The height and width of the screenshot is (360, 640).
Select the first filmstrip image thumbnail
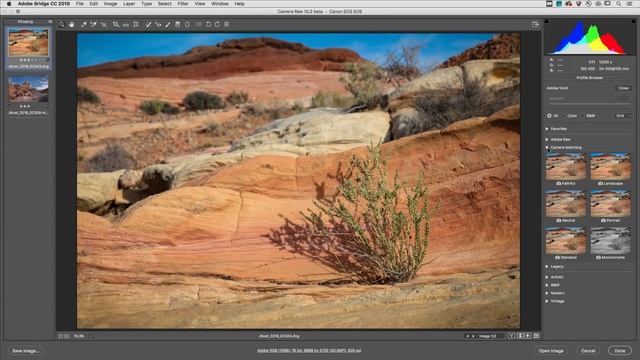click(28, 42)
